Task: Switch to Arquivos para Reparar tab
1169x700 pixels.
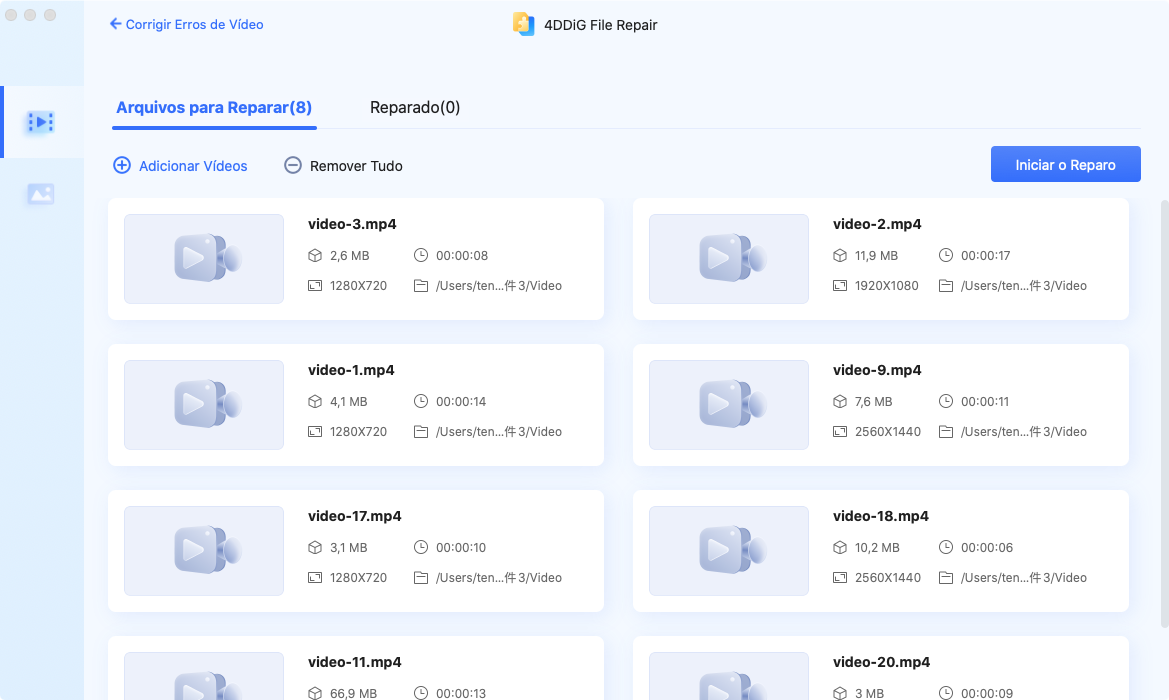Action: (214, 108)
